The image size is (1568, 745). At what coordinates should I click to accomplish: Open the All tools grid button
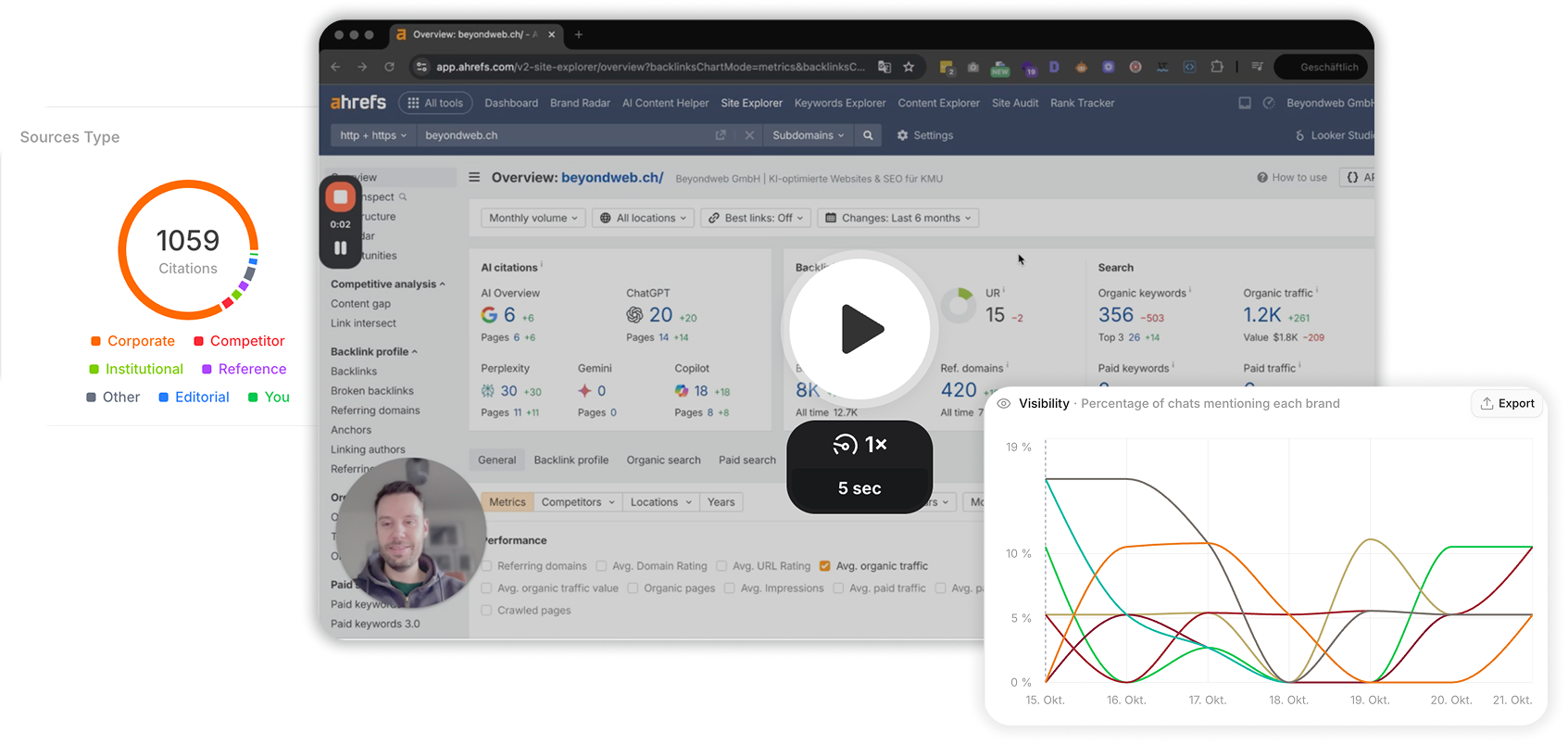(x=435, y=103)
